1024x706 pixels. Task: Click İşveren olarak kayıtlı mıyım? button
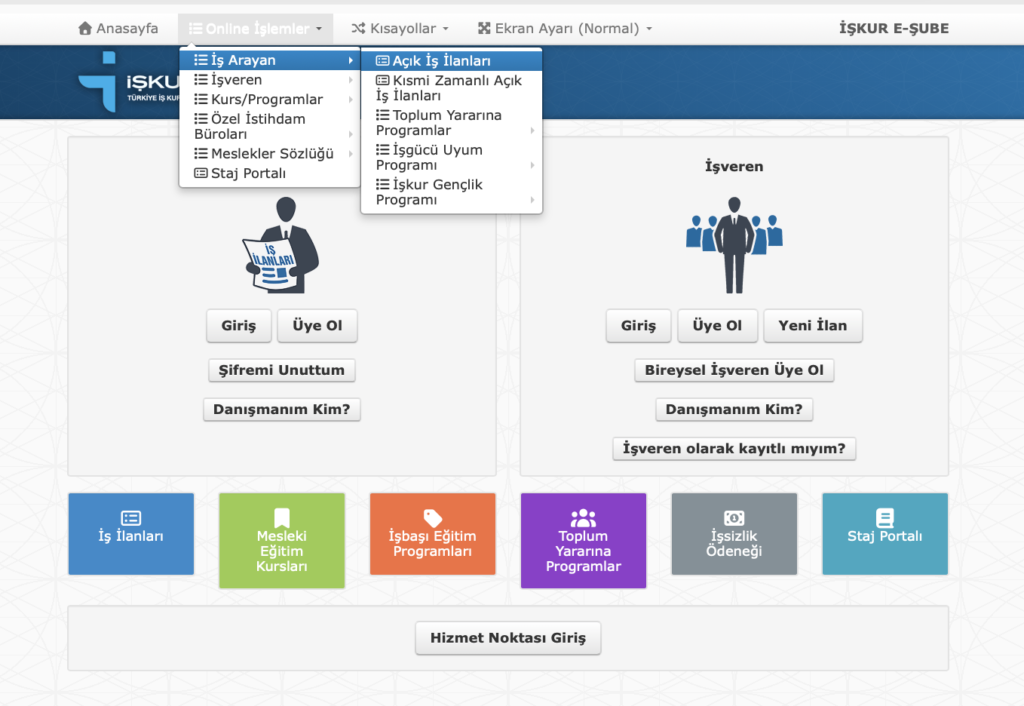click(x=734, y=449)
